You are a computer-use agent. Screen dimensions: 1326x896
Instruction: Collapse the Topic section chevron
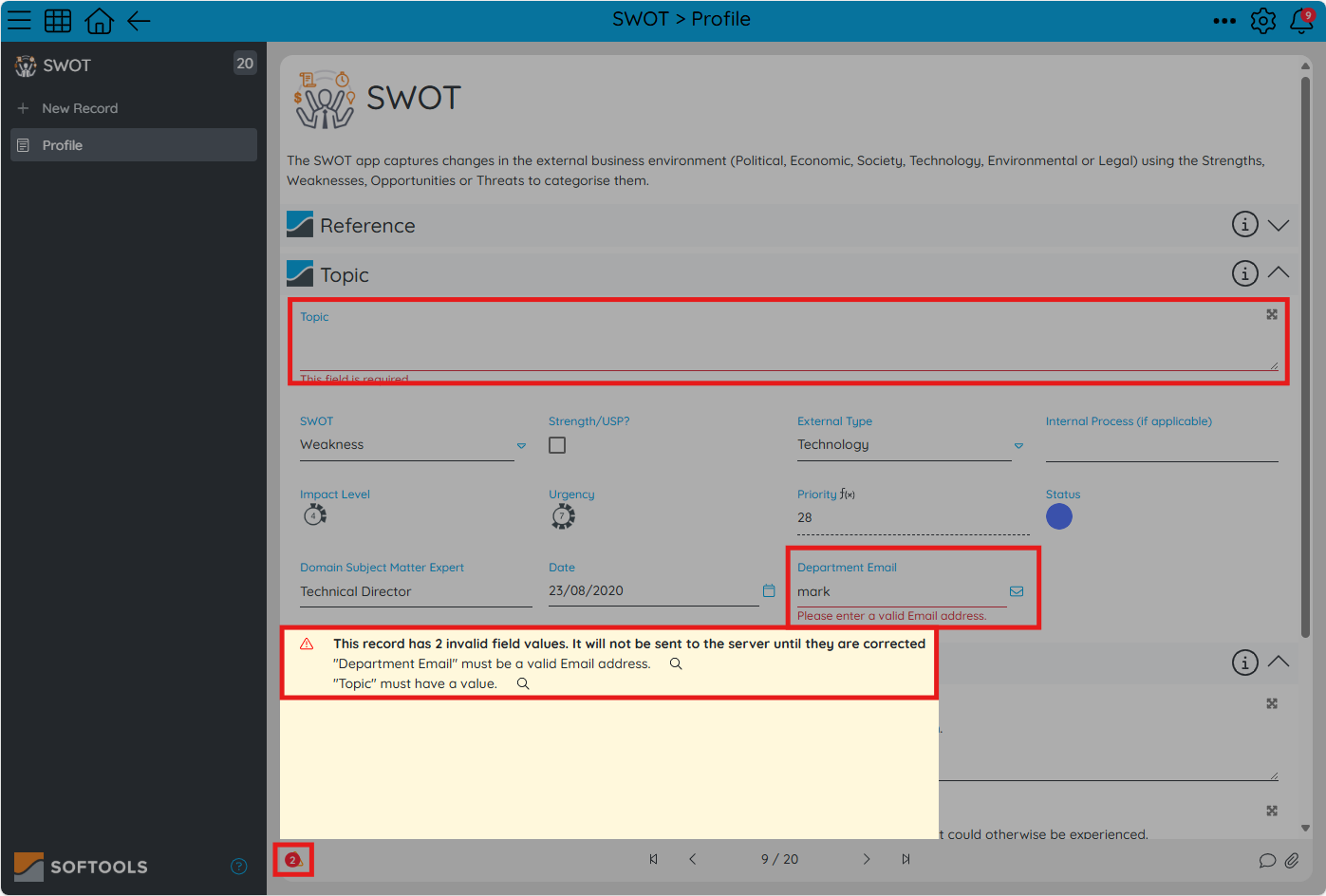tap(1279, 272)
